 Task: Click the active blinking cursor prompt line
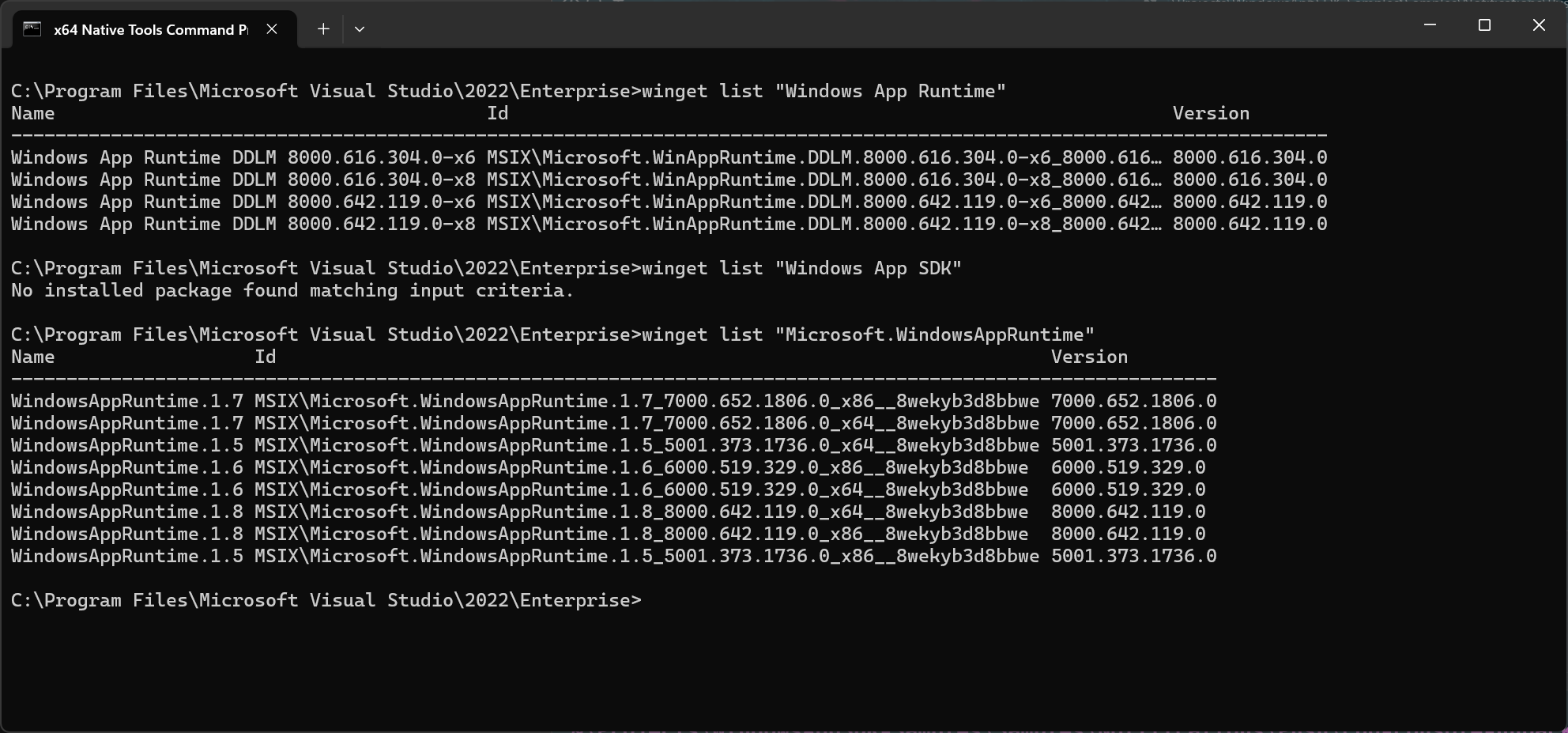(x=326, y=600)
